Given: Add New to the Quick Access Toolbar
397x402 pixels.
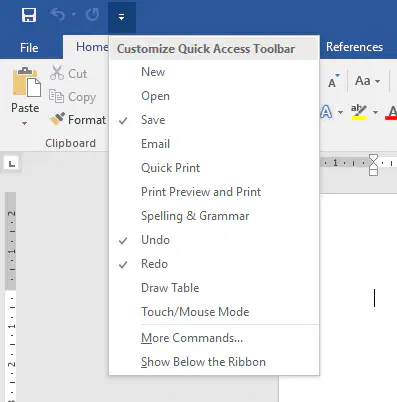Looking at the screenshot, I should coord(214,72).
